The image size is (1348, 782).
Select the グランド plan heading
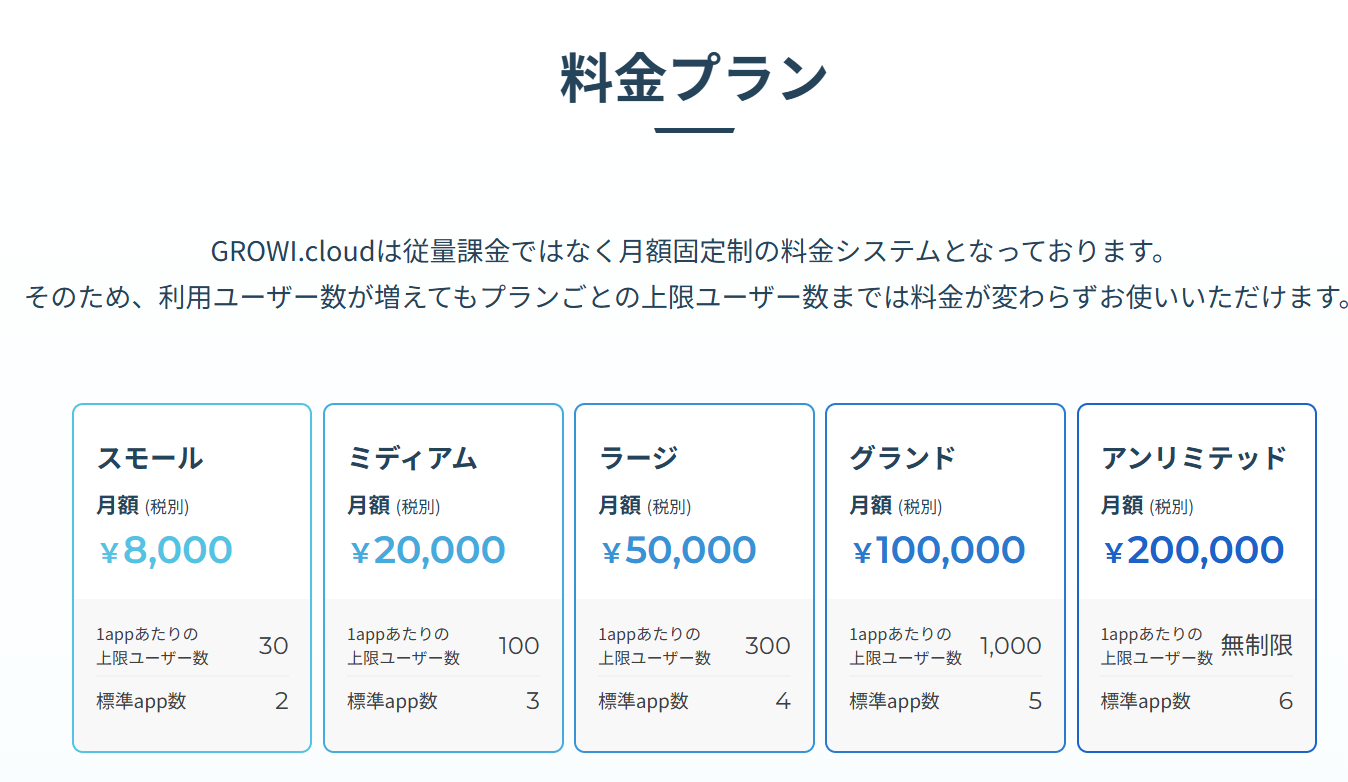(903, 458)
